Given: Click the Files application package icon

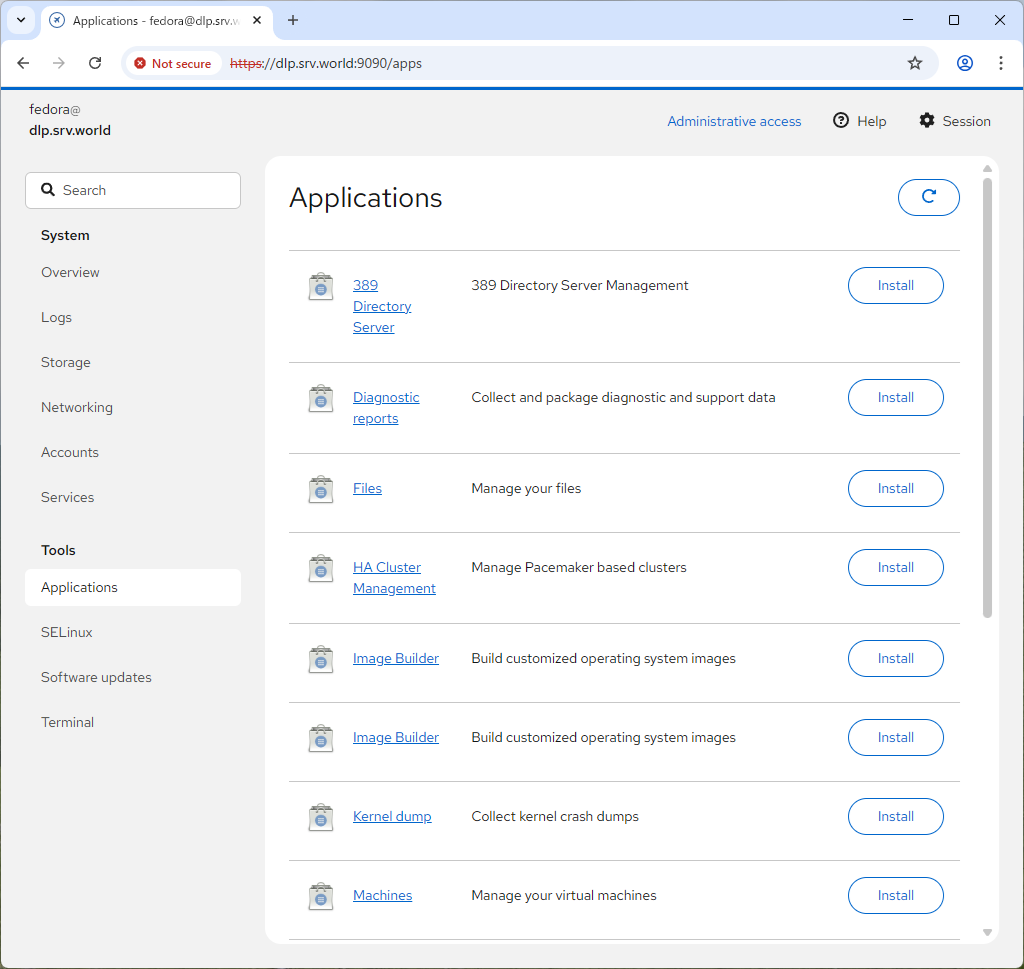Looking at the screenshot, I should coord(320,489).
